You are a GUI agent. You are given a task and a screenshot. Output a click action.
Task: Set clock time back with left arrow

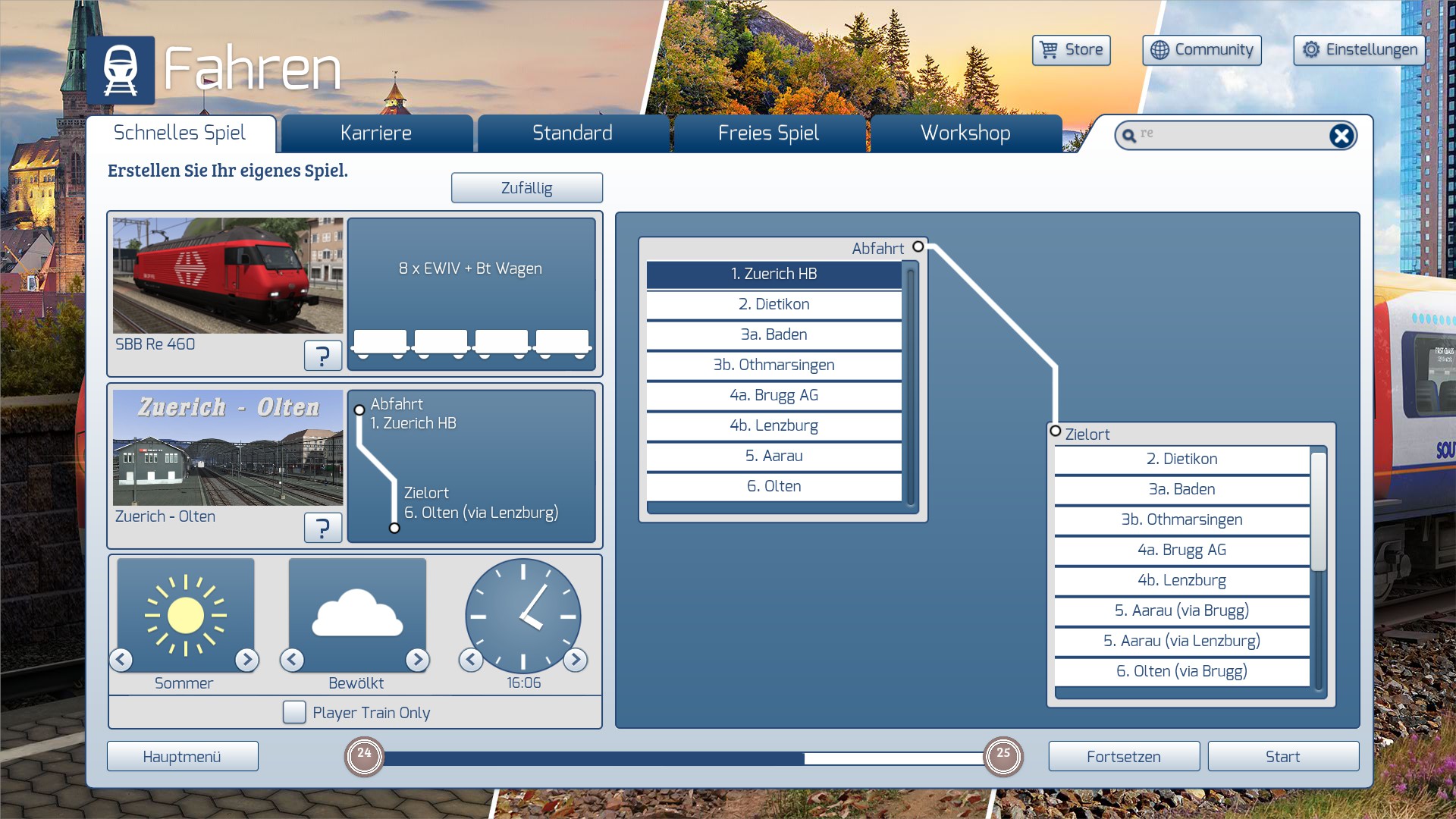tap(471, 660)
